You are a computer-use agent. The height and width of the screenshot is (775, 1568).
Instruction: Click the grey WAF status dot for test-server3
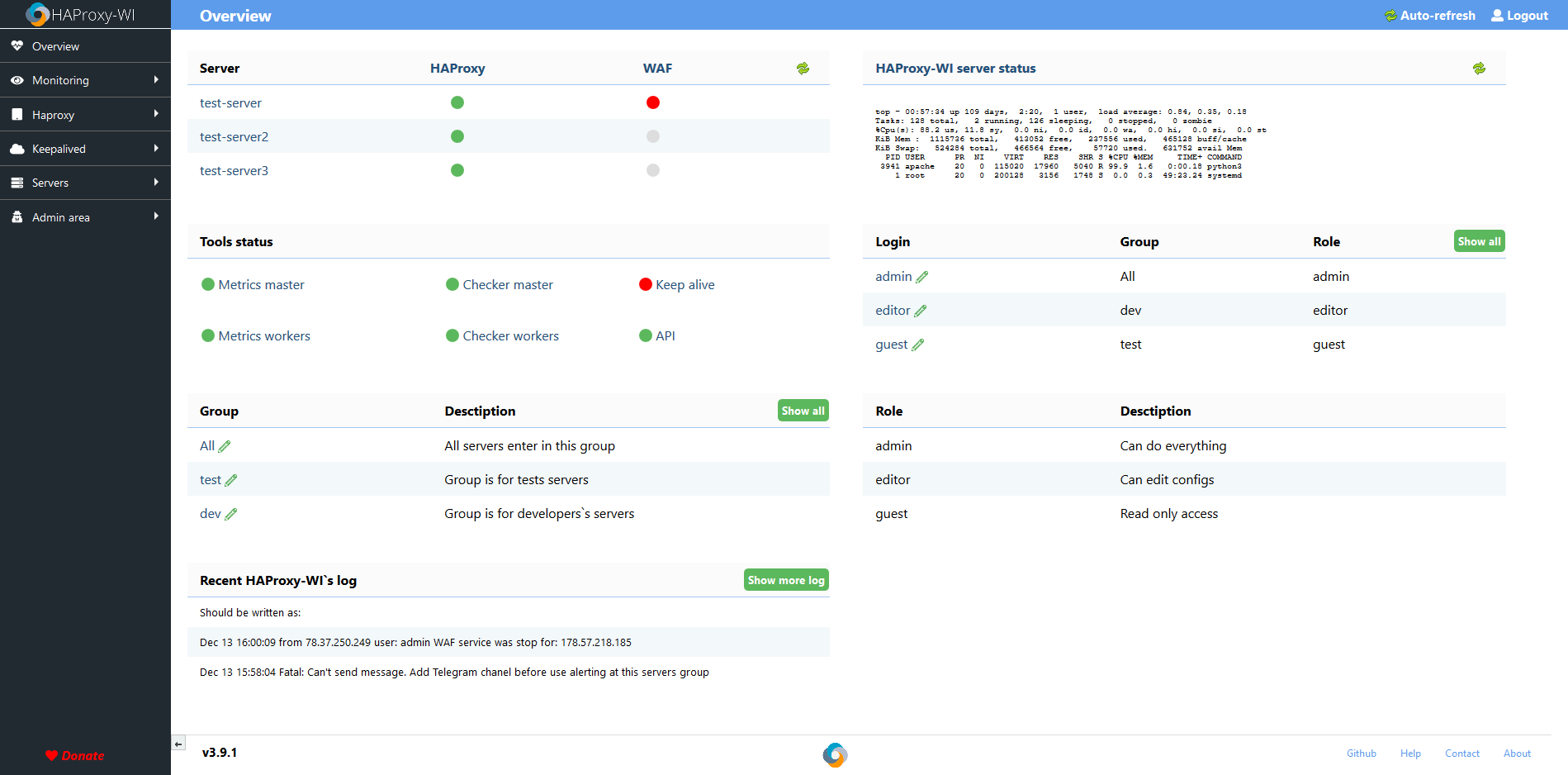click(x=653, y=170)
